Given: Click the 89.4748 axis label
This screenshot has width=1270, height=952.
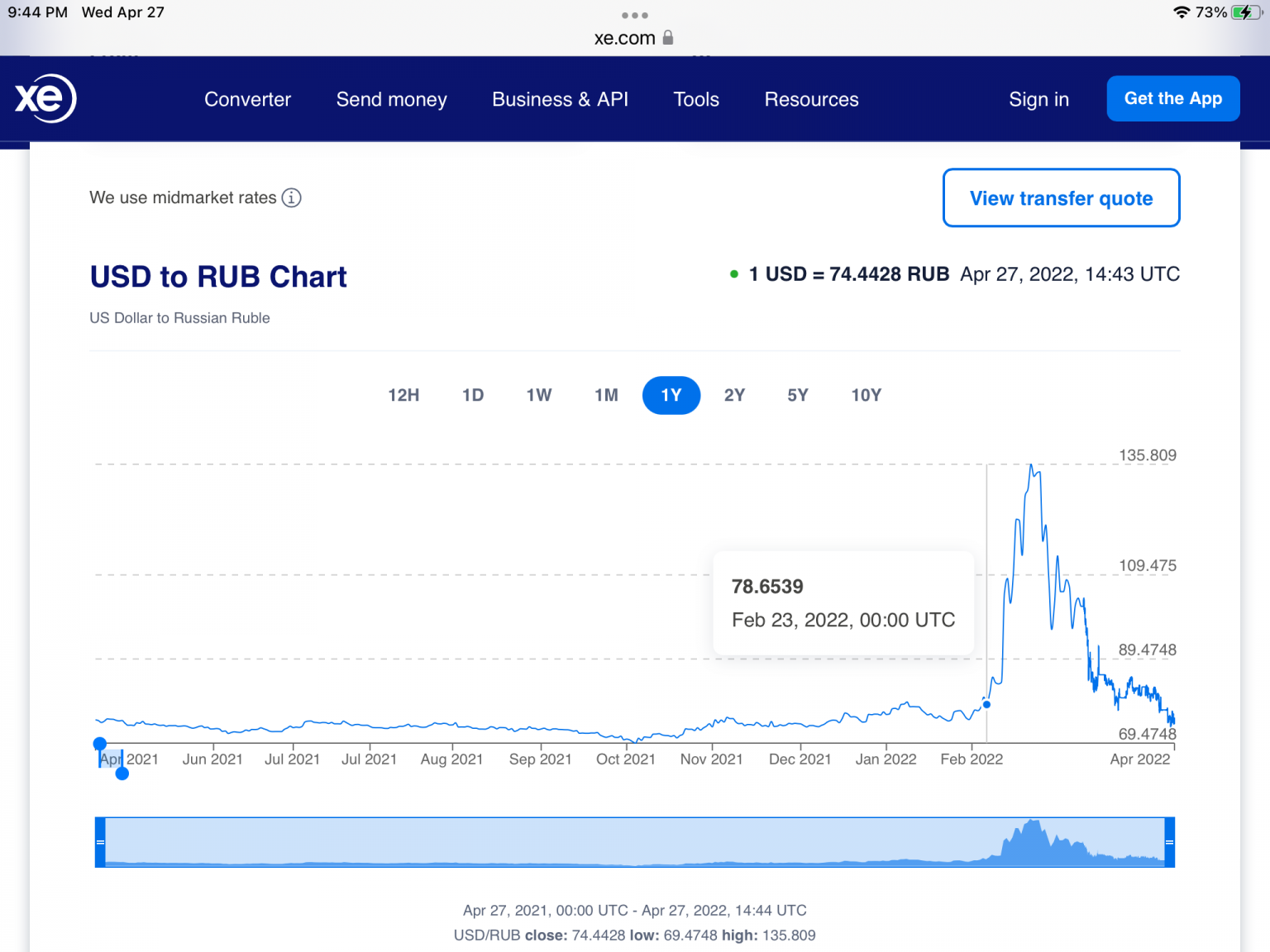Looking at the screenshot, I should tap(1148, 650).
